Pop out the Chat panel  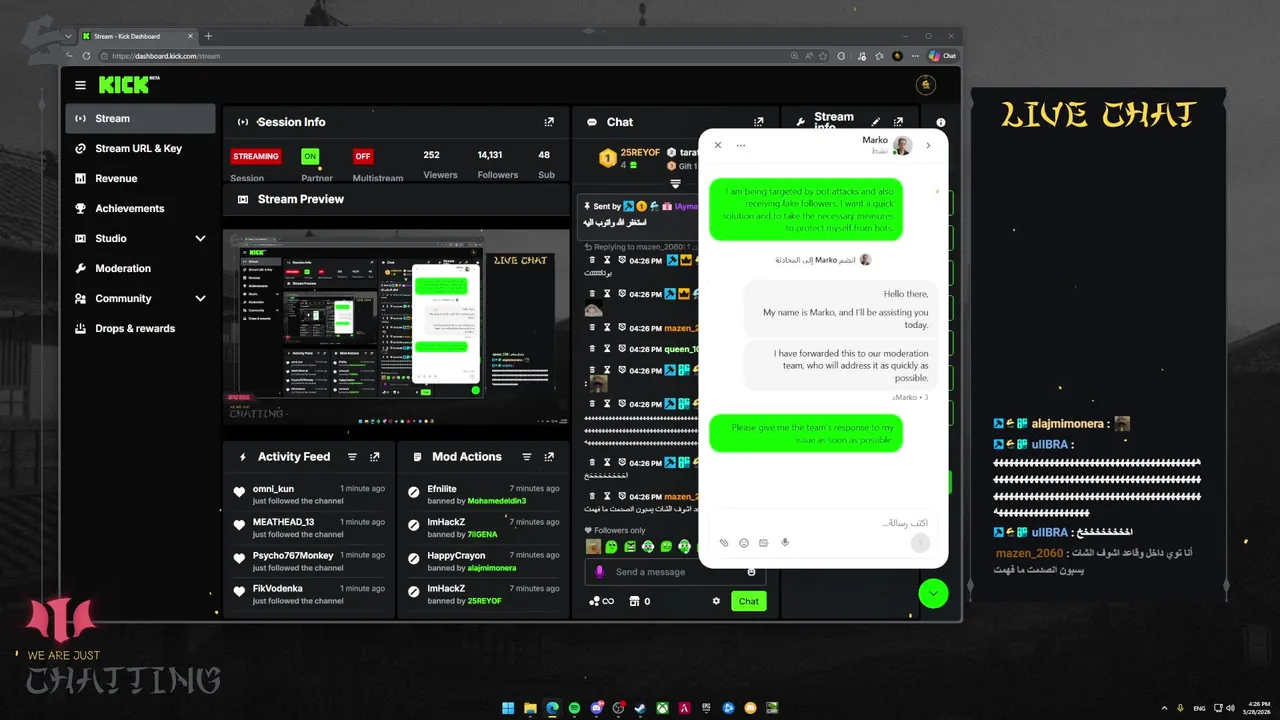(x=758, y=122)
